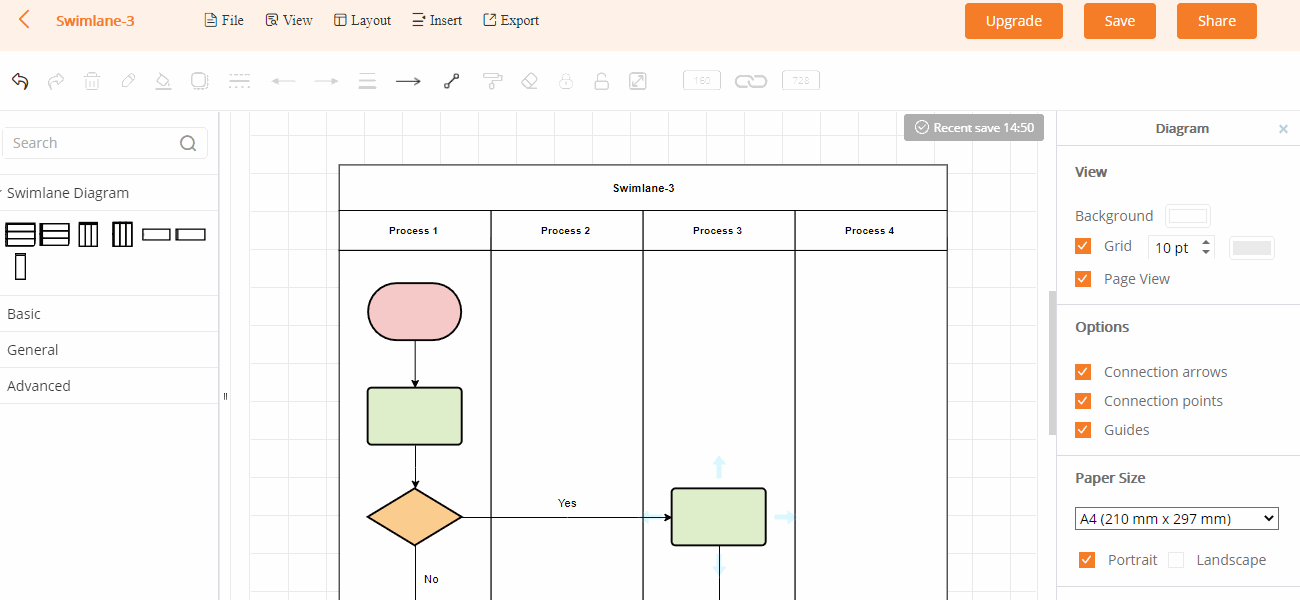Choose the dashed line style icon

pyautogui.click(x=239, y=81)
